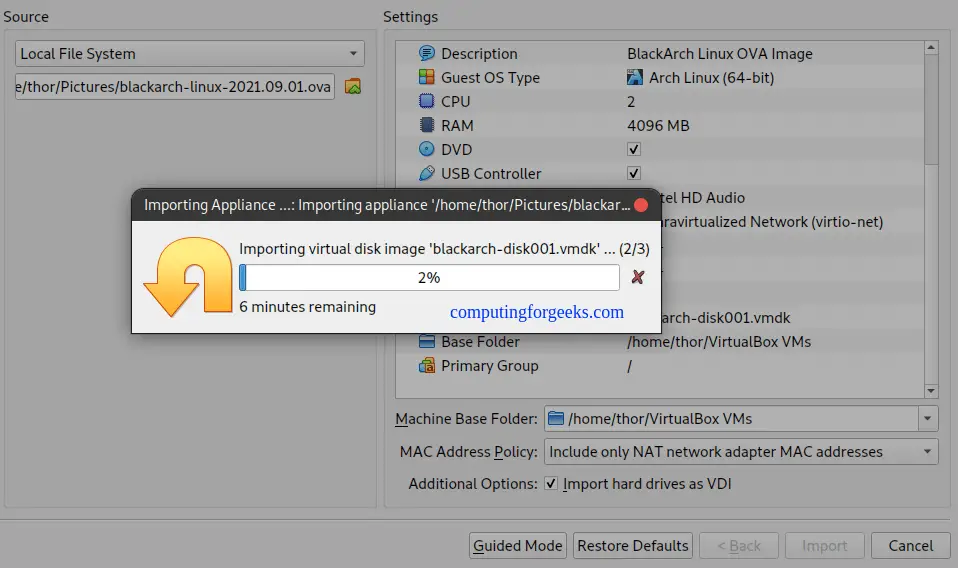Click the Base Folder icon

[426, 341]
